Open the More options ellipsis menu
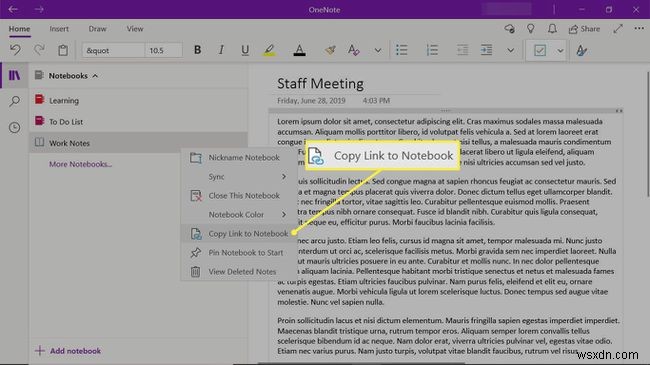The height and width of the screenshot is (365, 650). point(639,29)
